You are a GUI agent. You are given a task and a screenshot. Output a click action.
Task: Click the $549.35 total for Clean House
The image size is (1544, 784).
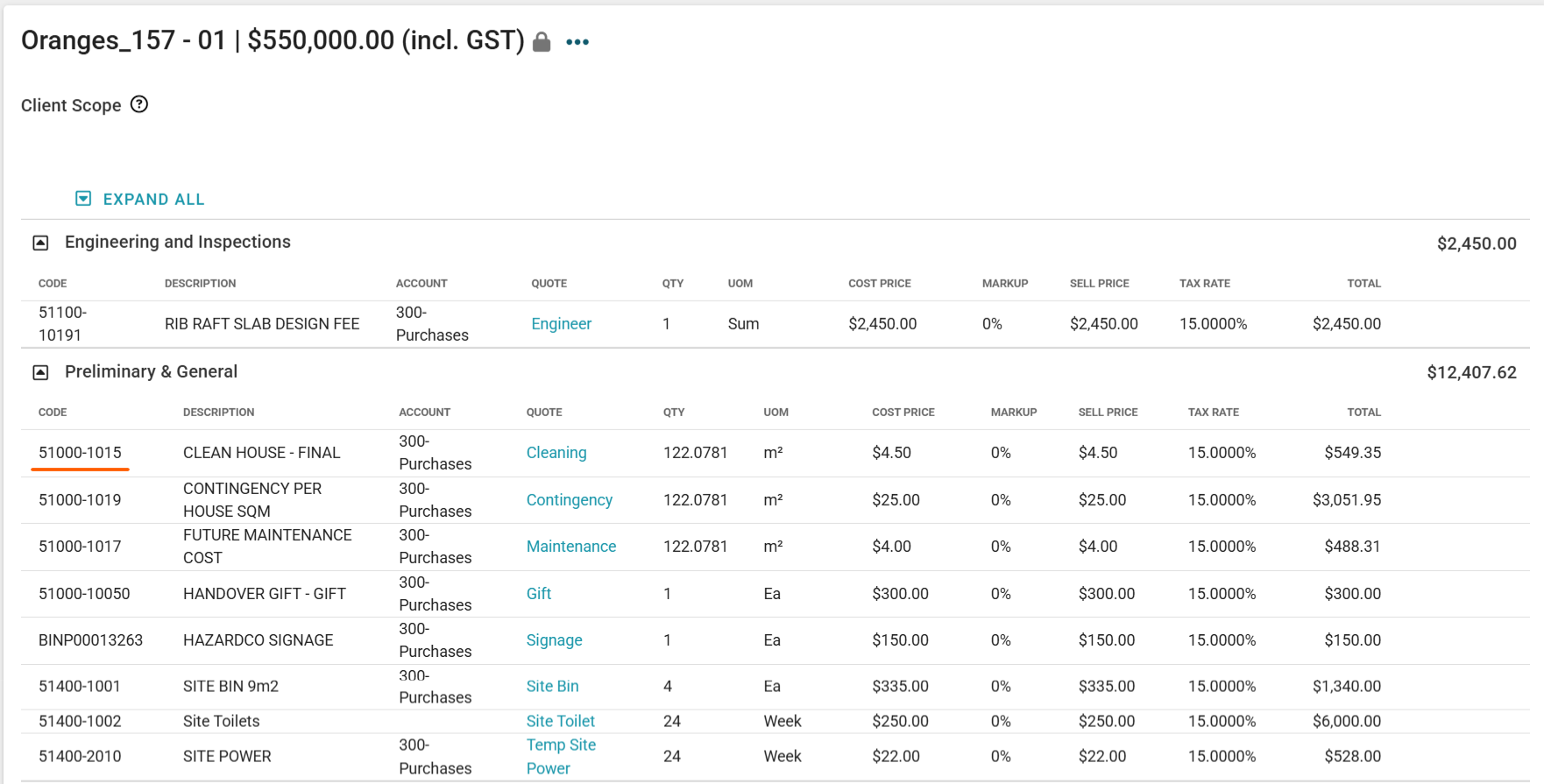pyautogui.click(x=1353, y=452)
